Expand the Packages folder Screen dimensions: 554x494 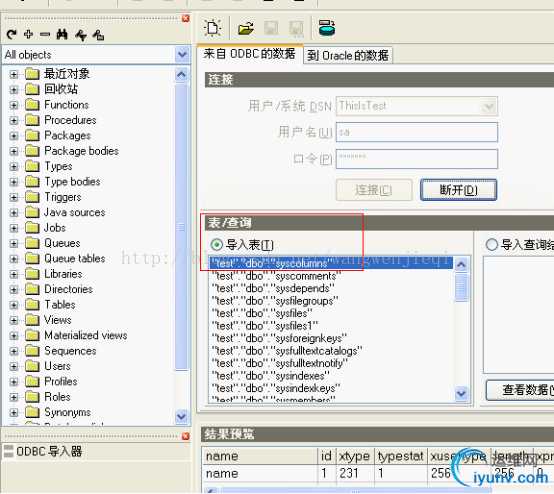click(14, 136)
